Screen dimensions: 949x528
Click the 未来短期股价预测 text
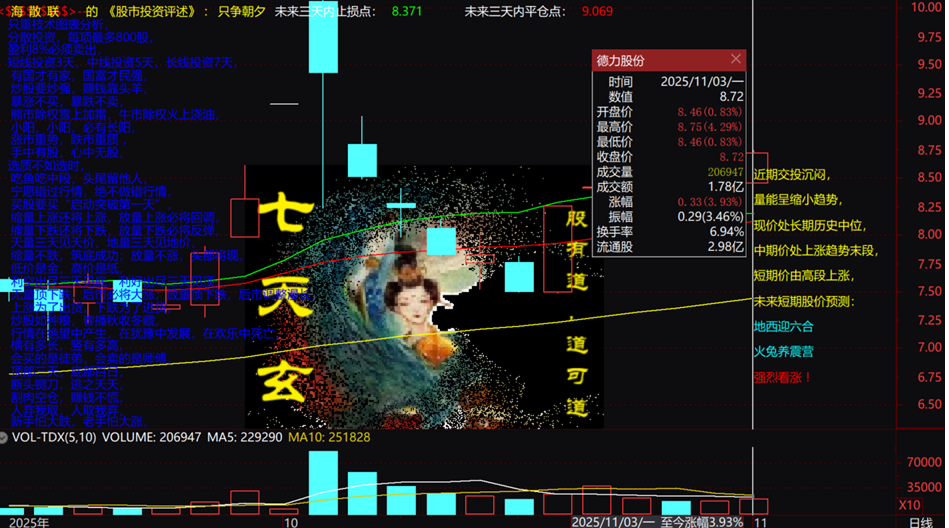pyautogui.click(x=804, y=302)
